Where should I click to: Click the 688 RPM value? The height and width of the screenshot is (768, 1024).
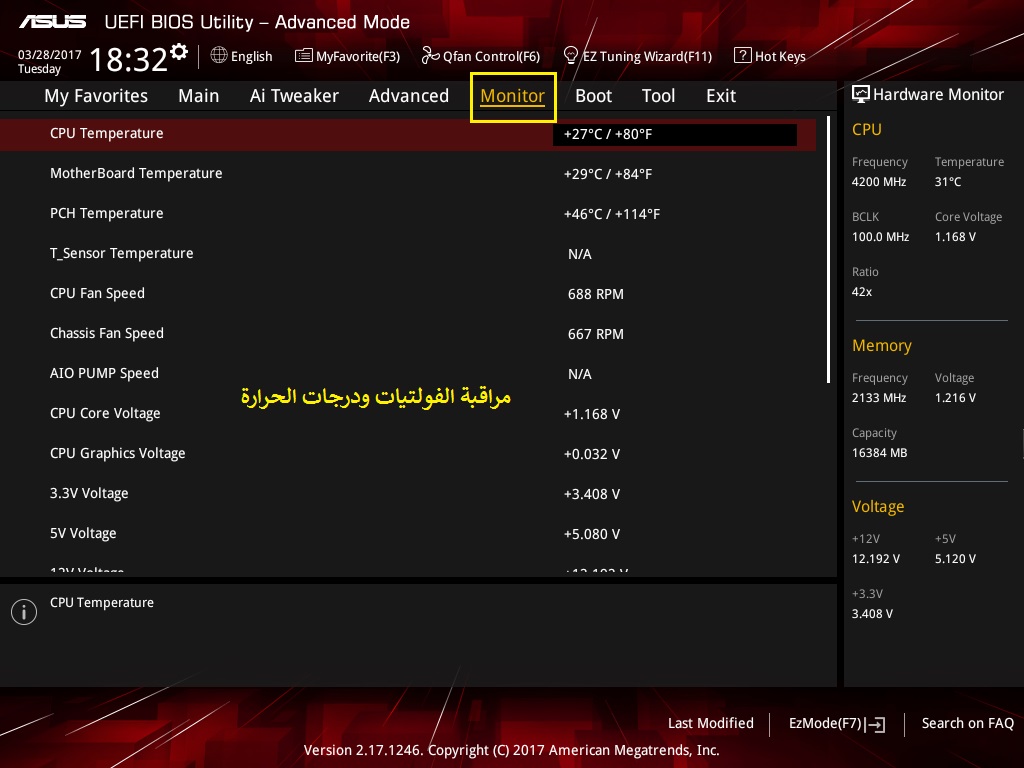[596, 295]
